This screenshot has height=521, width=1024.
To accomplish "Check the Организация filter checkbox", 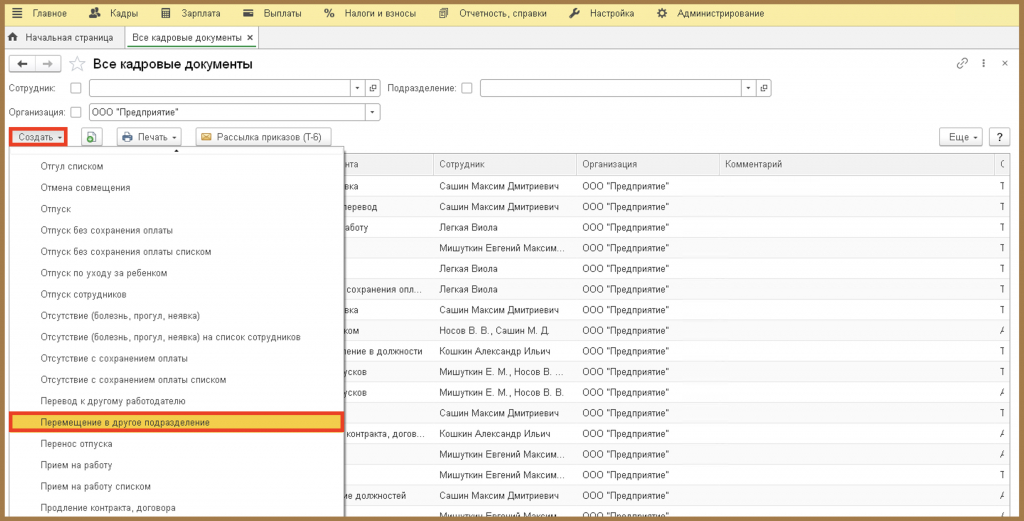I will point(76,112).
